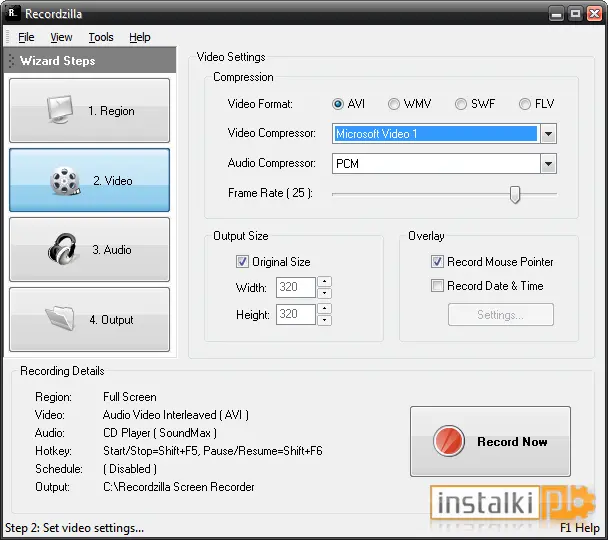The image size is (608, 540).
Task: Click the monitor icon on Region step
Action: click(x=60, y=110)
